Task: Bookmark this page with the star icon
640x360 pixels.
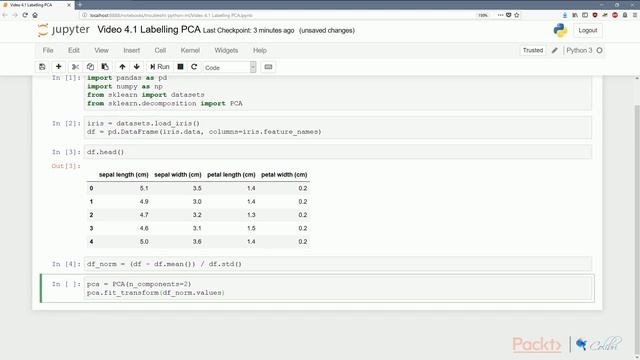Action: click(517, 15)
